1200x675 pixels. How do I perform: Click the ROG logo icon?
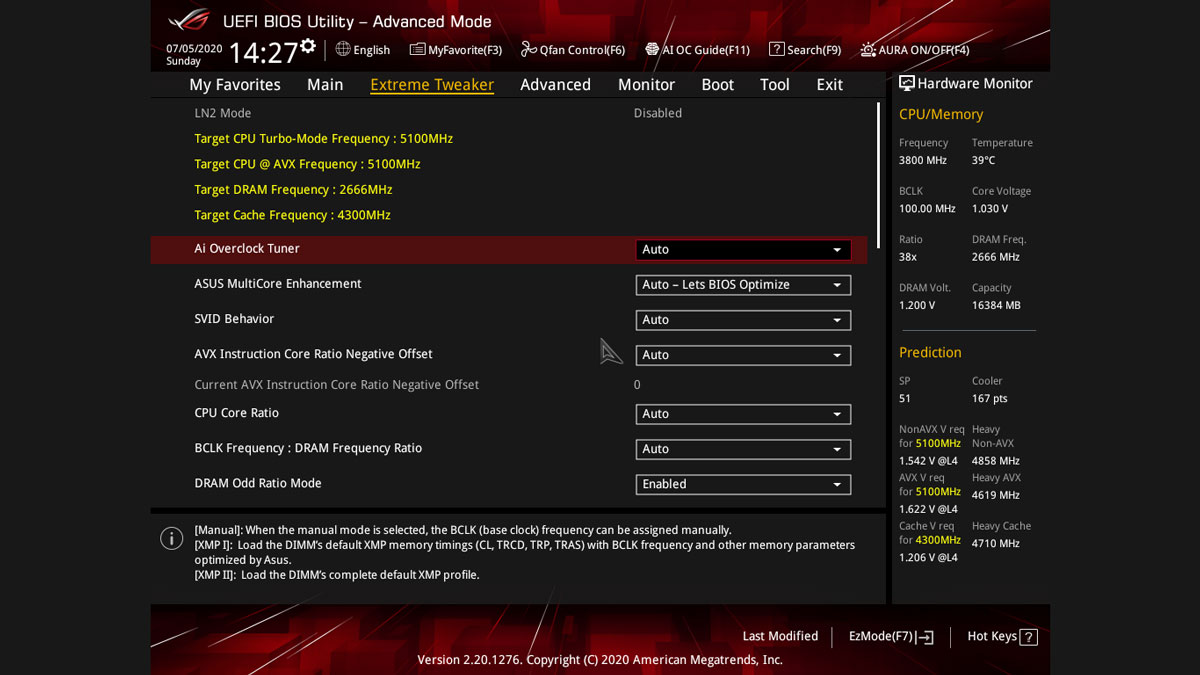[x=187, y=20]
